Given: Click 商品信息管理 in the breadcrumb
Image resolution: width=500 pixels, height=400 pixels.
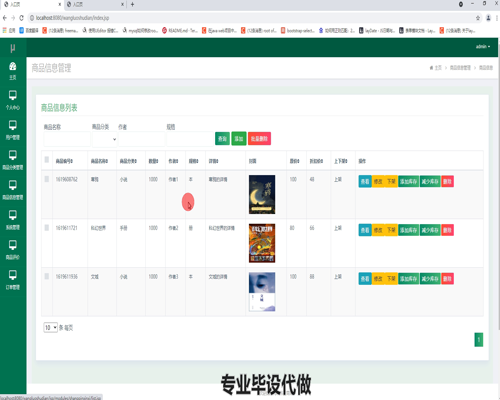Looking at the screenshot, I should pyautogui.click(x=460, y=68).
